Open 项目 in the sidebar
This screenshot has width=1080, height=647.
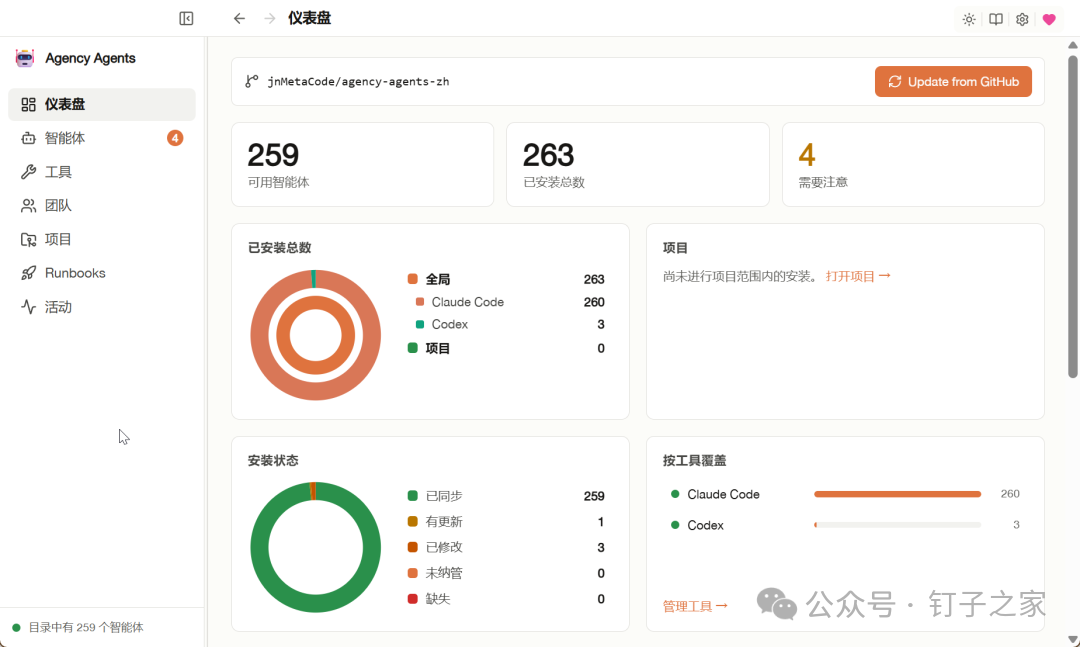tap(102, 240)
